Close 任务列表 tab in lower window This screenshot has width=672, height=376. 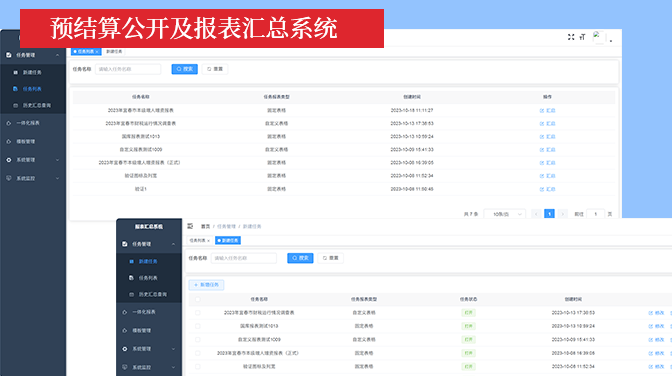209,241
